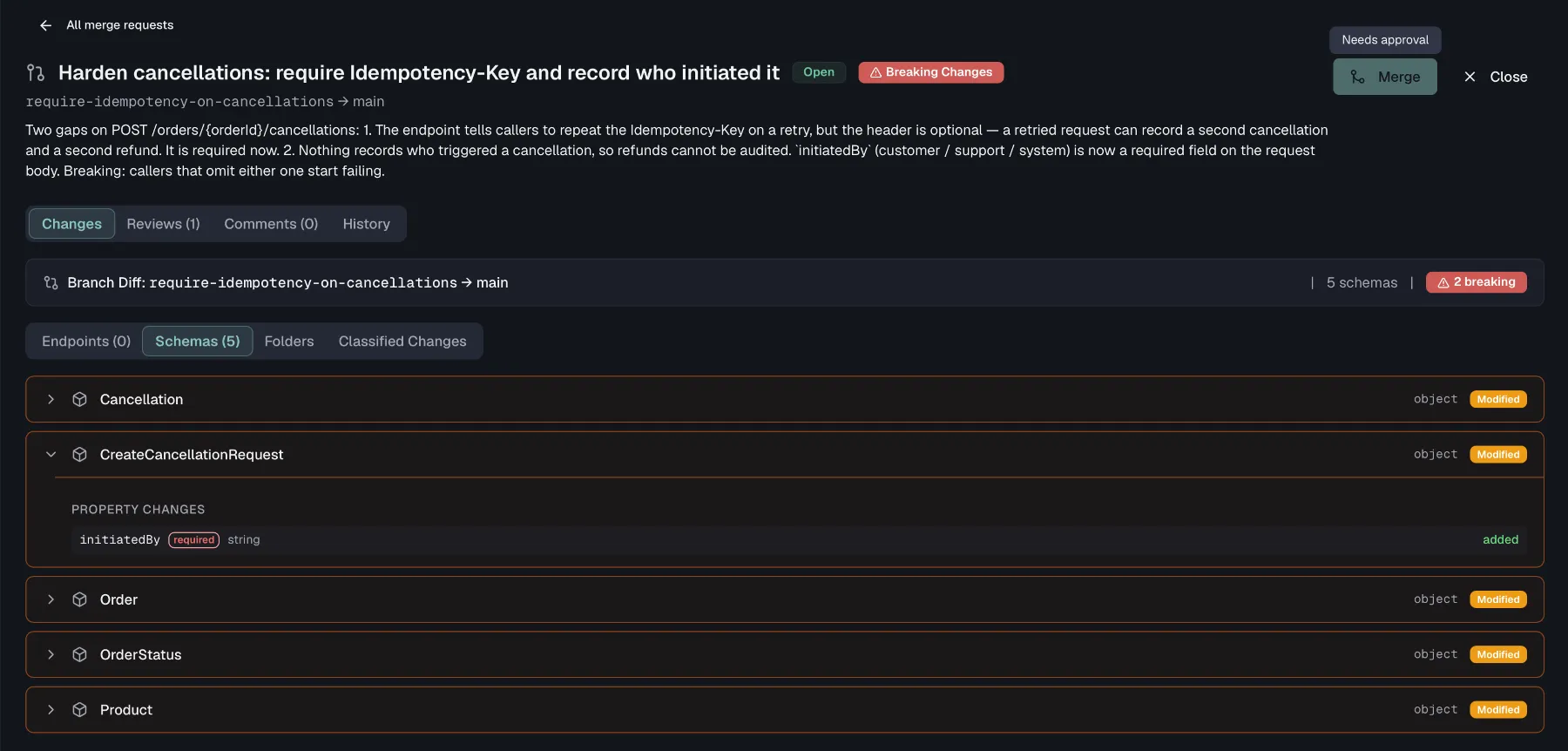Image resolution: width=1568 pixels, height=751 pixels.
Task: Click the merge request title text
Action: 419,72
